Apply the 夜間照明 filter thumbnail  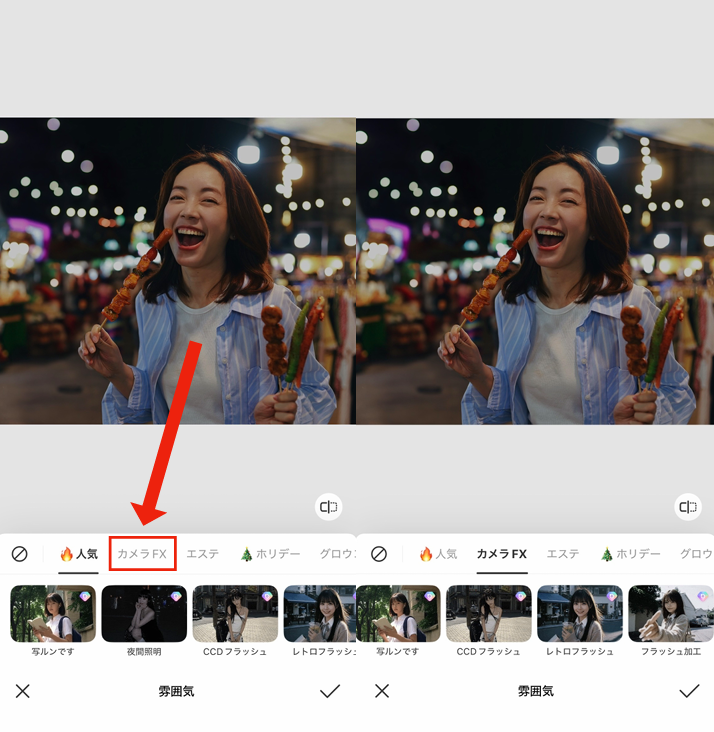click(144, 614)
